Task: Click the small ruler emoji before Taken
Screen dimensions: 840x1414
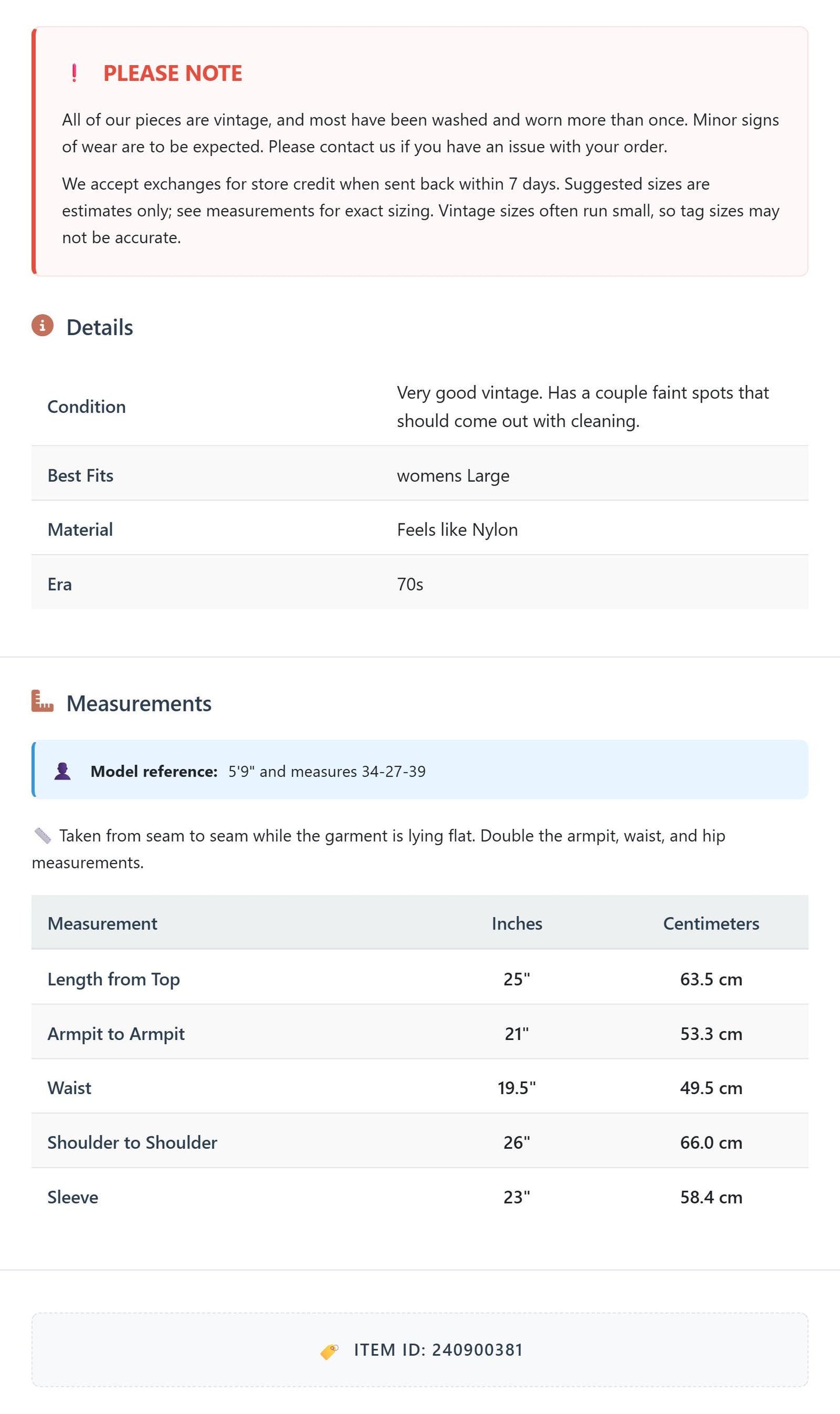Action: pos(43,836)
